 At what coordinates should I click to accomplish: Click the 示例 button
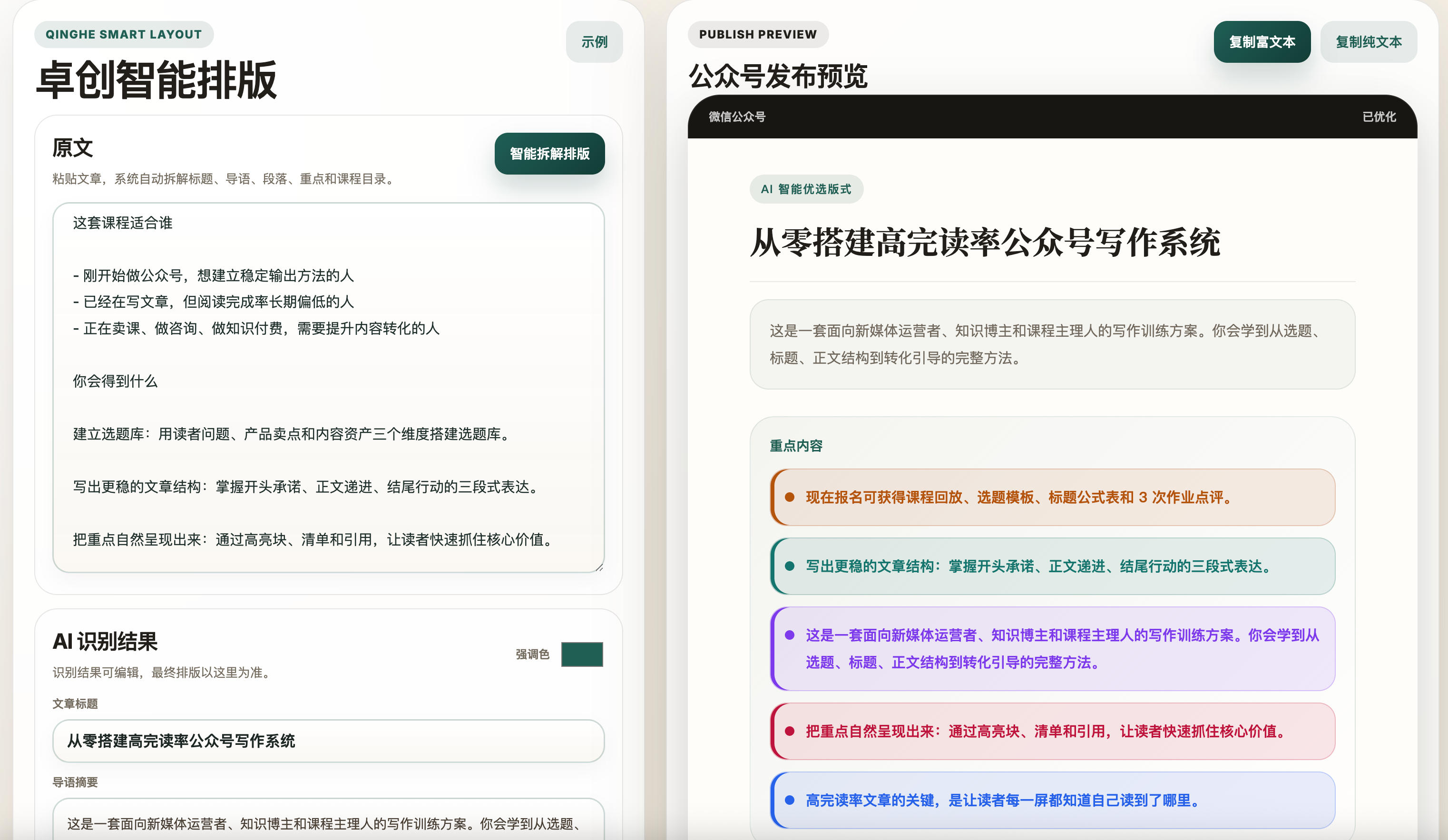tap(594, 42)
